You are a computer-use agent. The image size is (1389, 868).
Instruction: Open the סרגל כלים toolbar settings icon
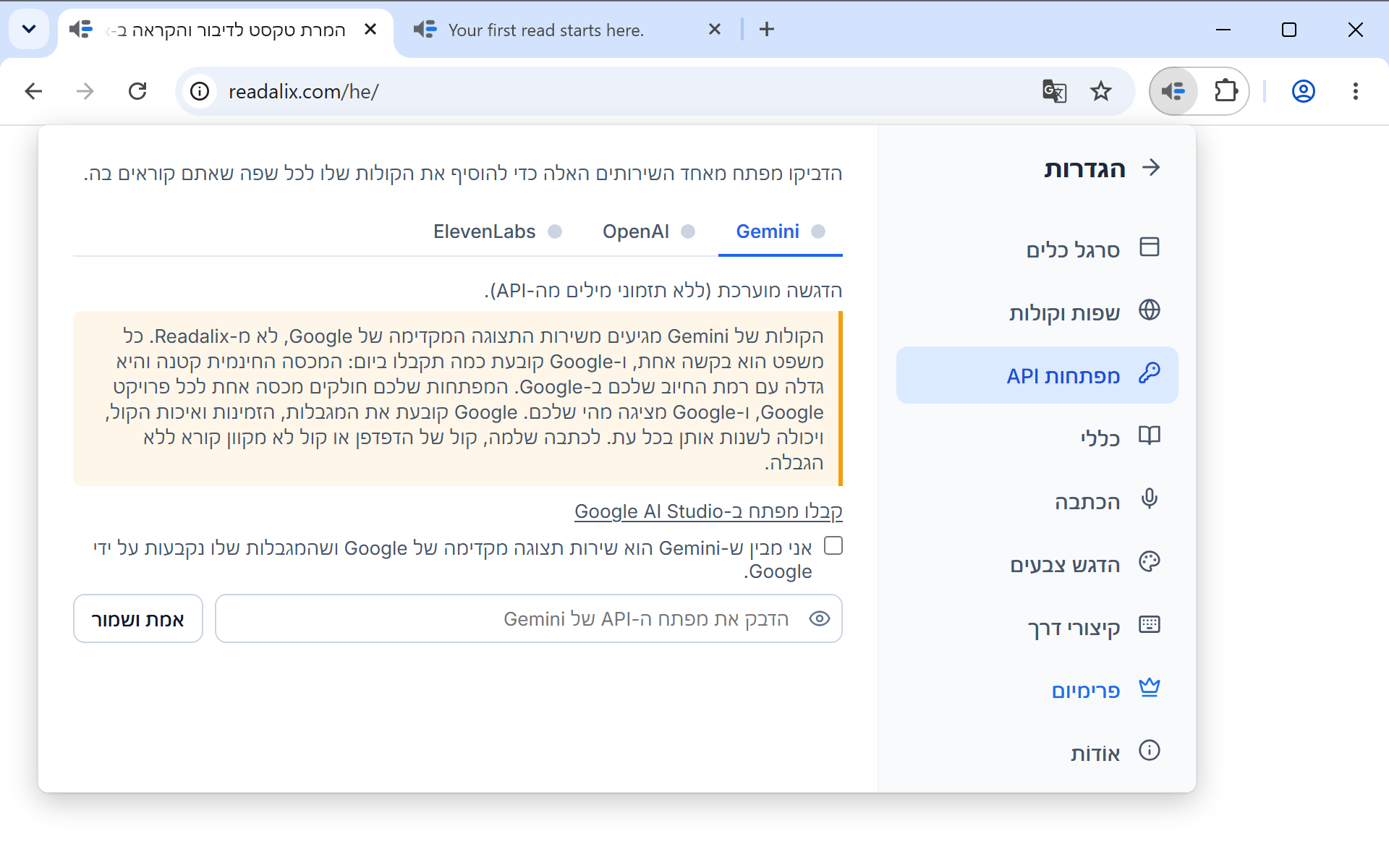1149,247
